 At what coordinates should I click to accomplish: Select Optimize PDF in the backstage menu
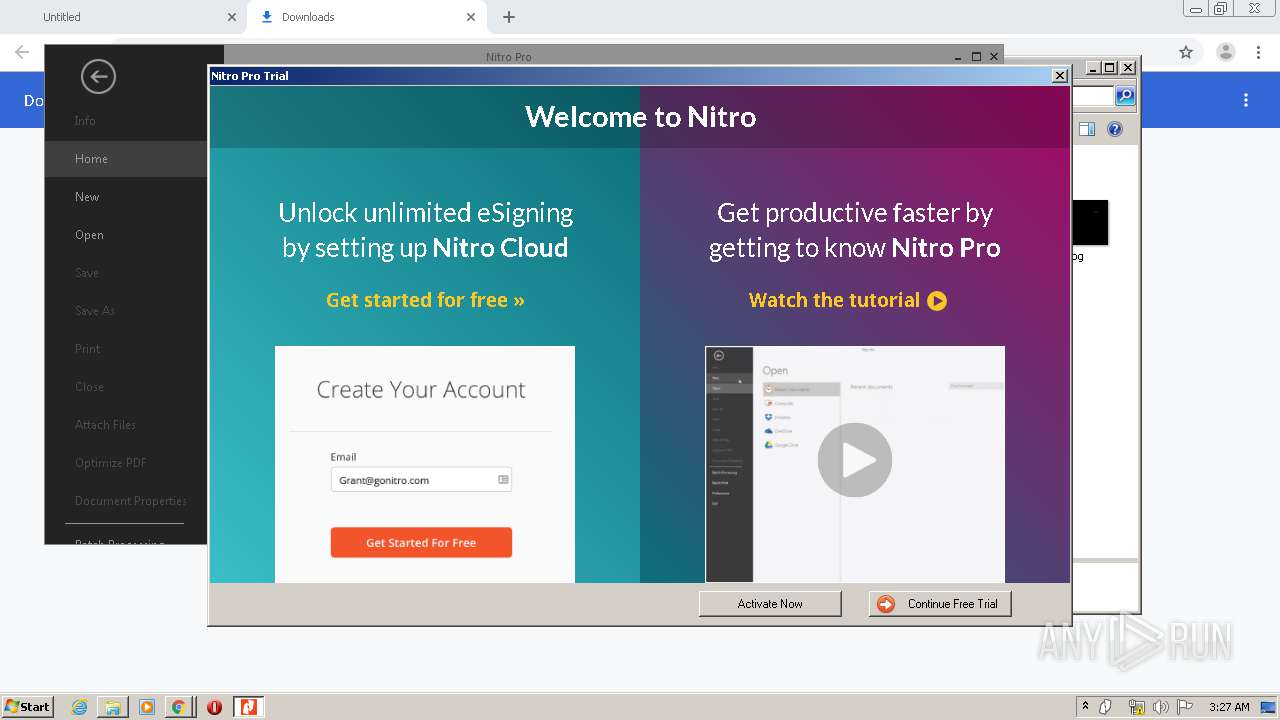tap(111, 463)
